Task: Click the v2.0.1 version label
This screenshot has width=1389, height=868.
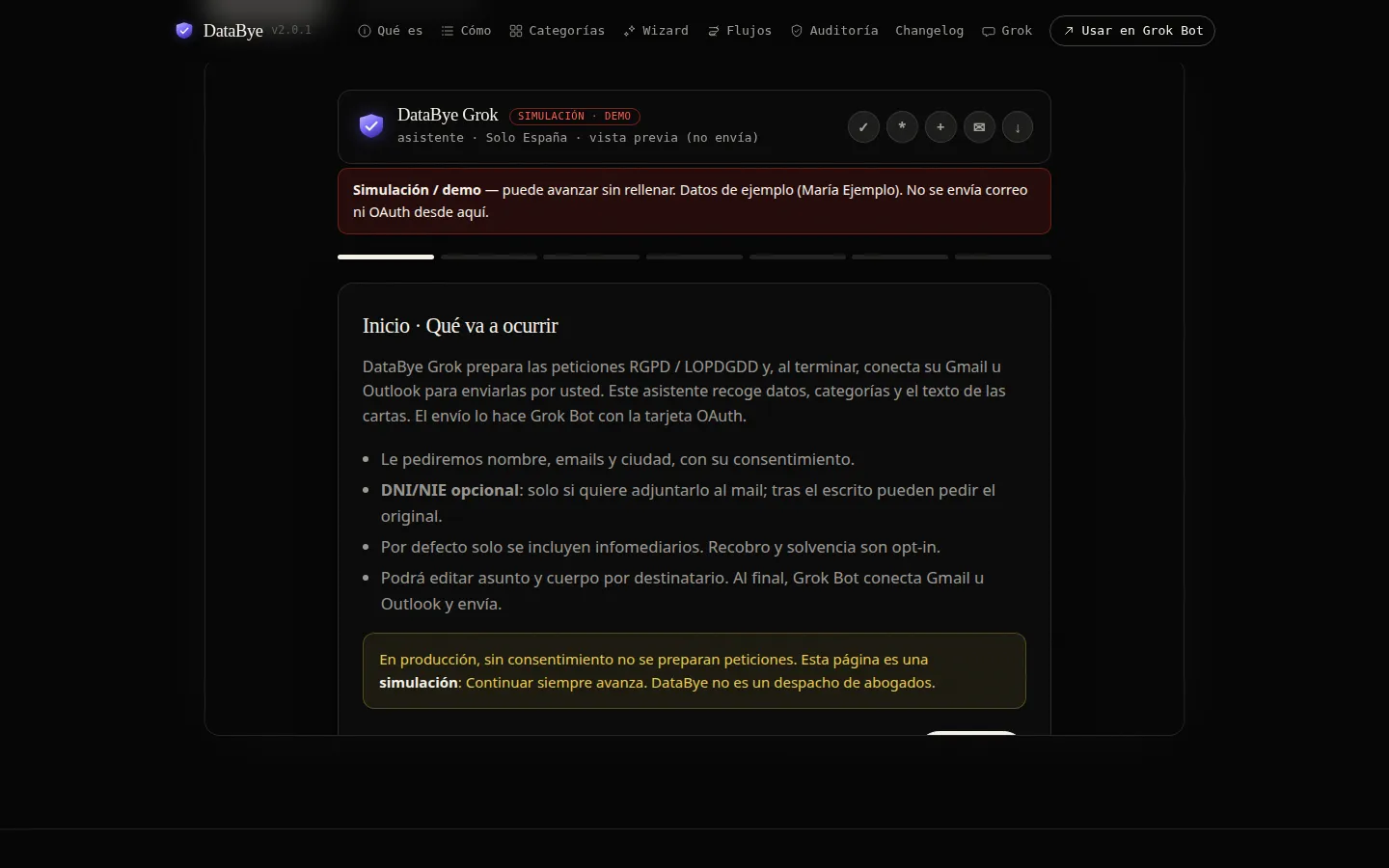Action: coord(291,30)
